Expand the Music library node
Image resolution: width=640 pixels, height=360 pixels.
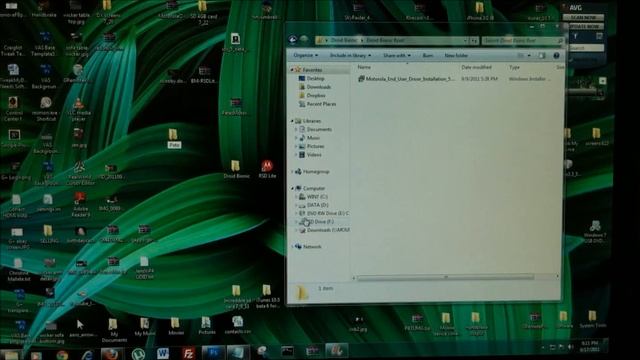pos(296,138)
